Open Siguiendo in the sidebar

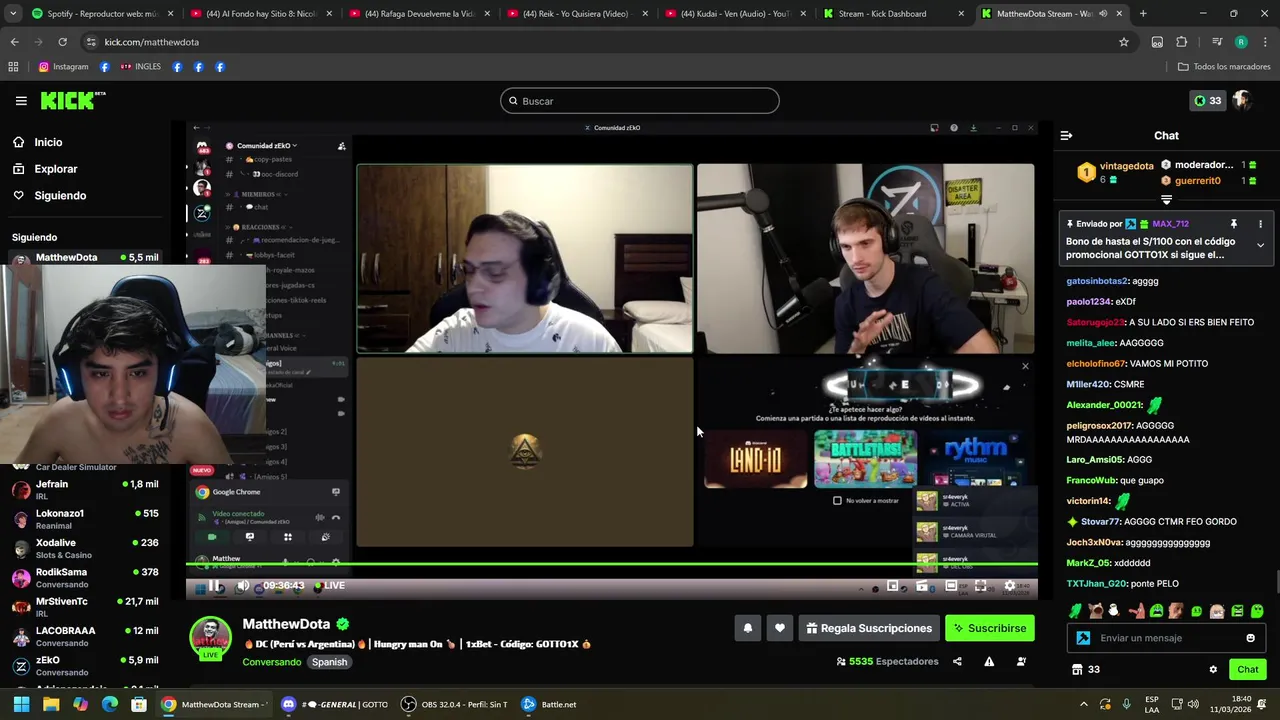(x=60, y=196)
